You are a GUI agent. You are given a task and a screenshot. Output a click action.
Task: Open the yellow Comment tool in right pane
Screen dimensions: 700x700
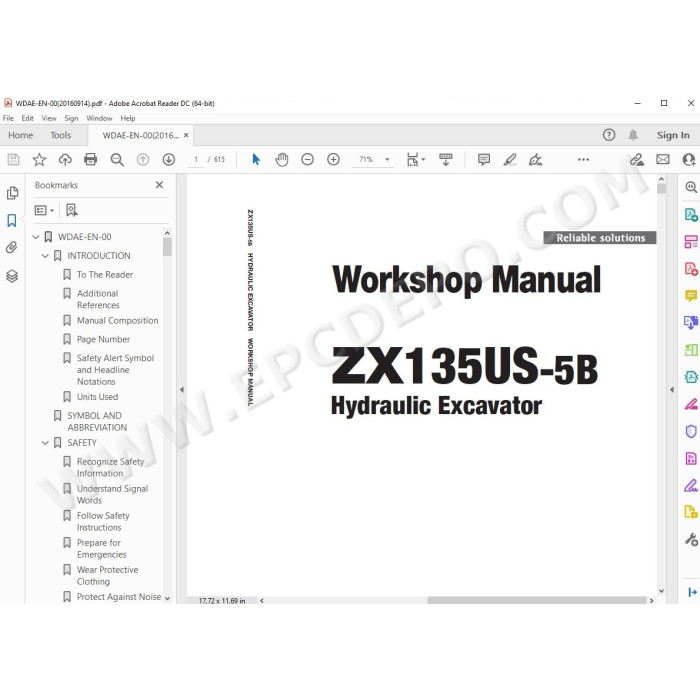coord(691,296)
